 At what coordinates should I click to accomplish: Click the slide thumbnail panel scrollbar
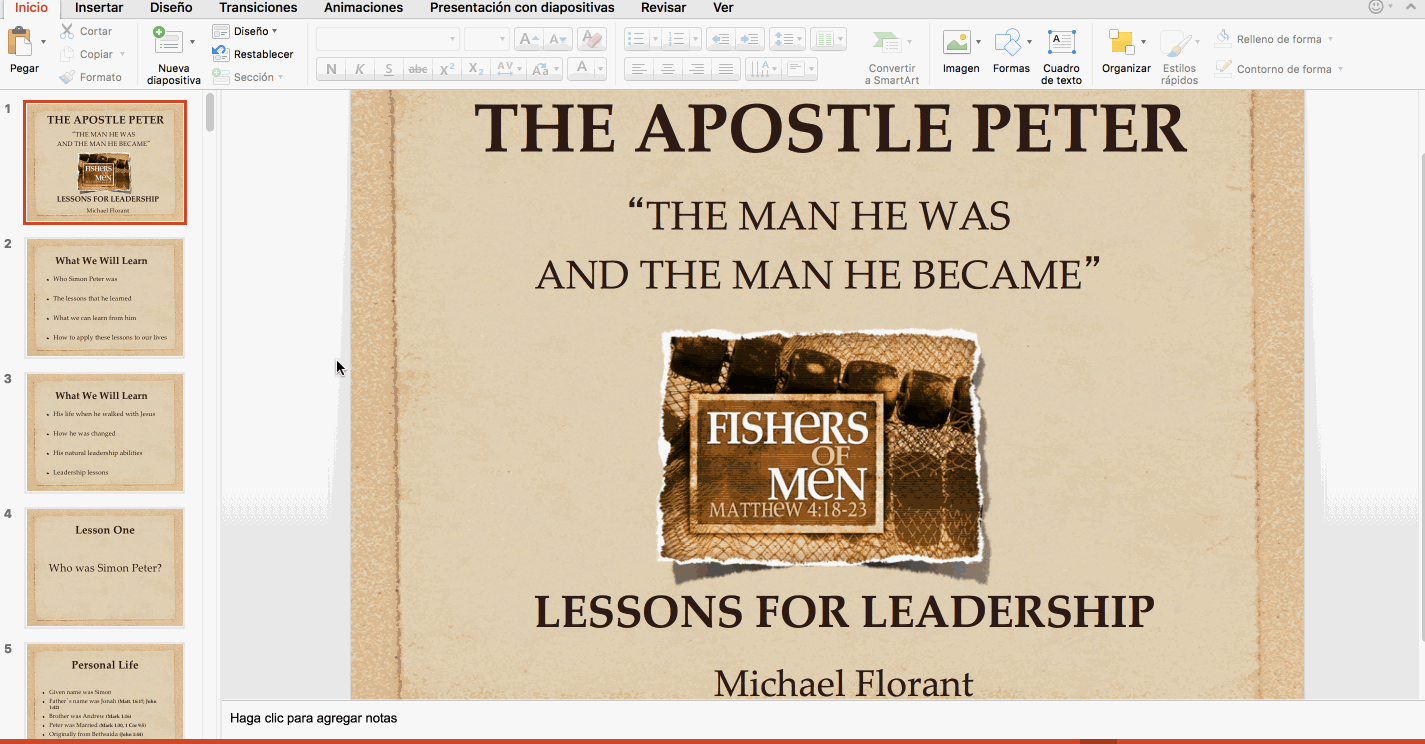click(210, 112)
